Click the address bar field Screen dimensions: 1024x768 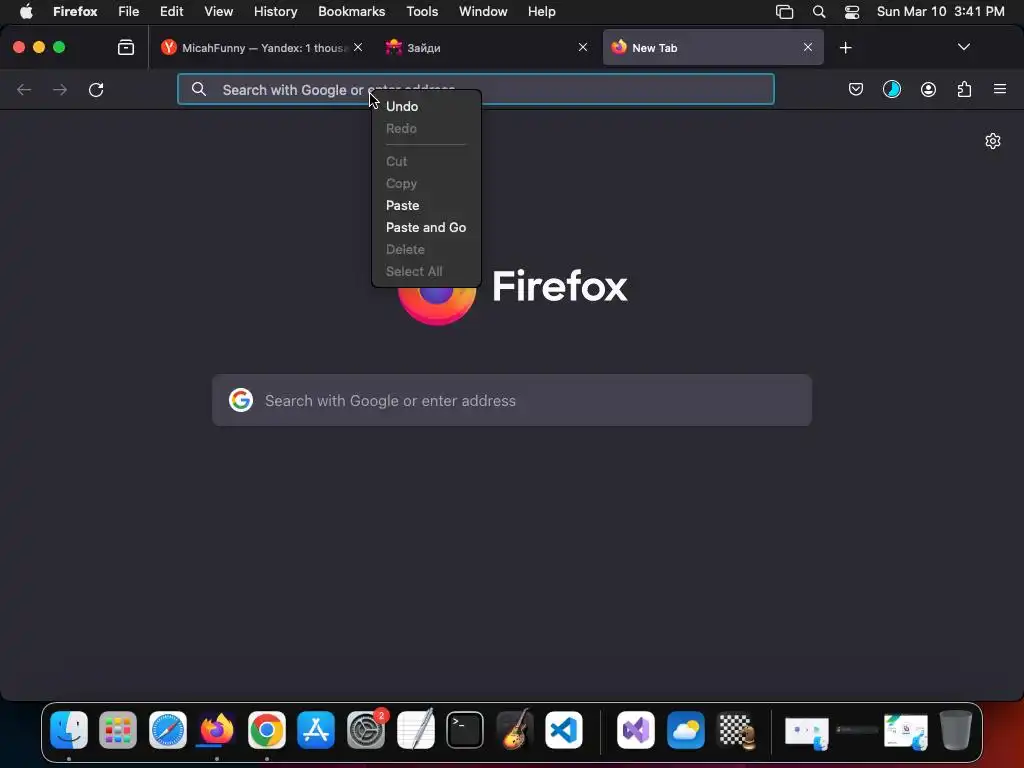coord(475,89)
